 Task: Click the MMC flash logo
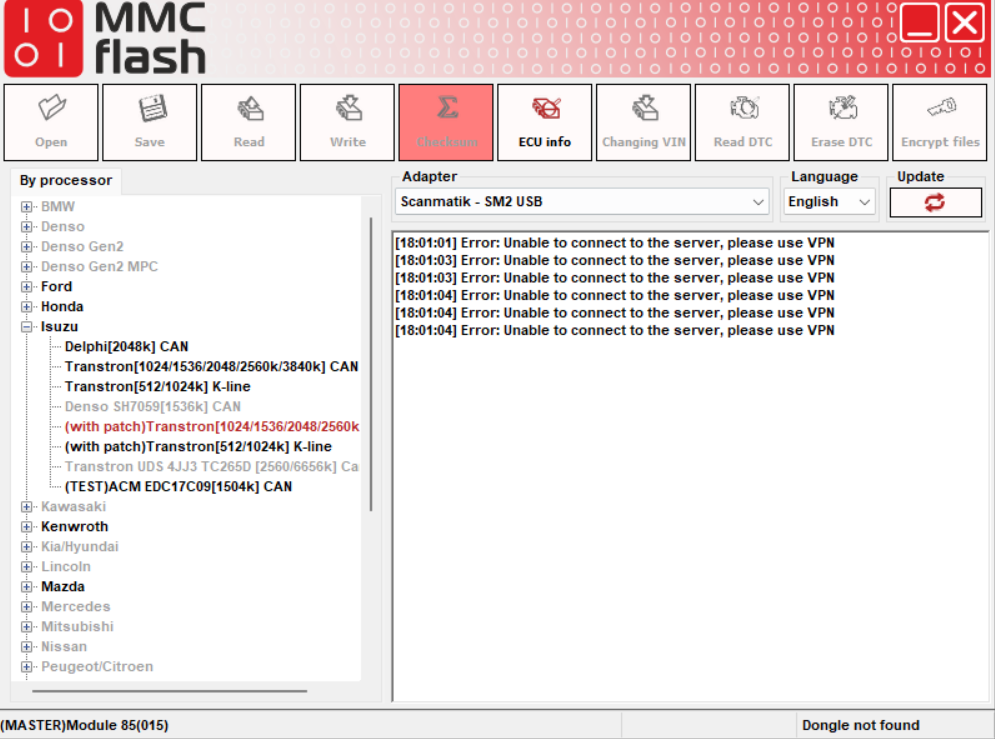(105, 39)
